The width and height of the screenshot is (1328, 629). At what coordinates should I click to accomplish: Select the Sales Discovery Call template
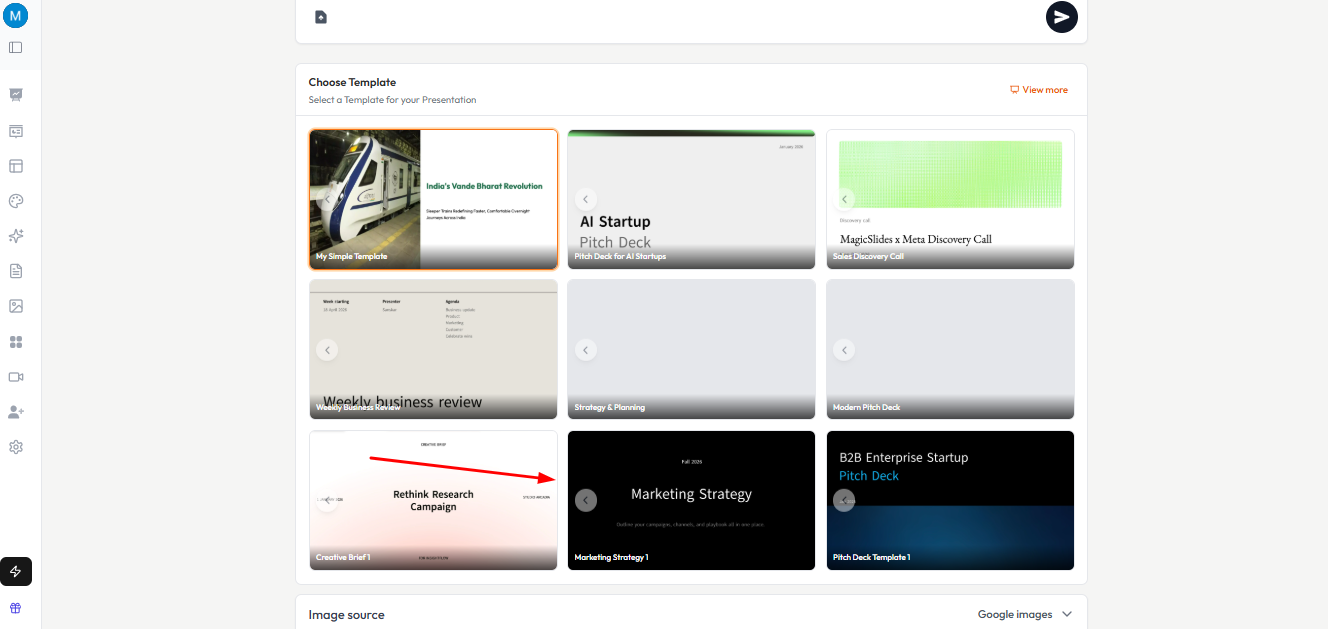point(950,199)
